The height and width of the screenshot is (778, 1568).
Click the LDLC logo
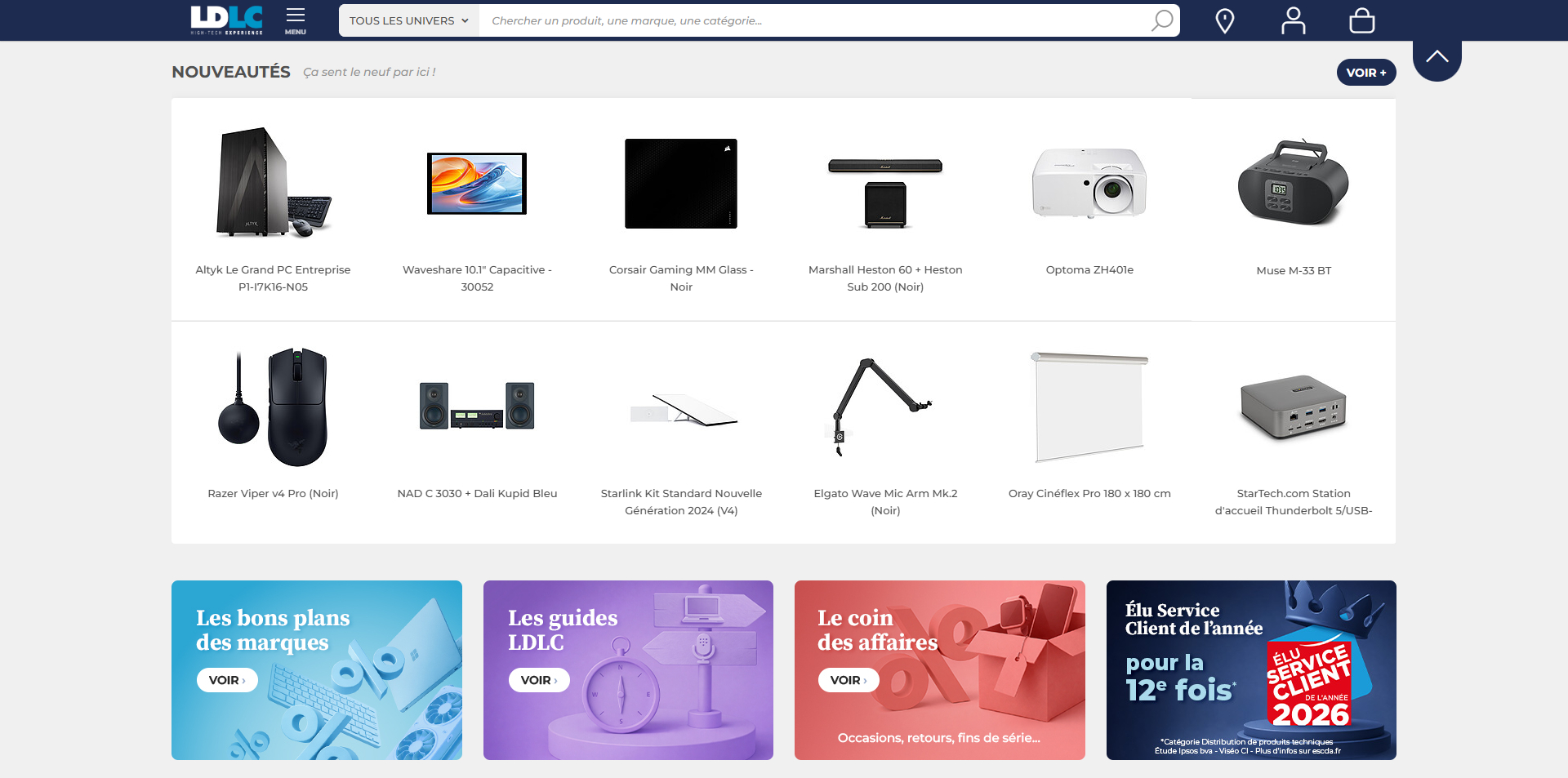tap(227, 20)
